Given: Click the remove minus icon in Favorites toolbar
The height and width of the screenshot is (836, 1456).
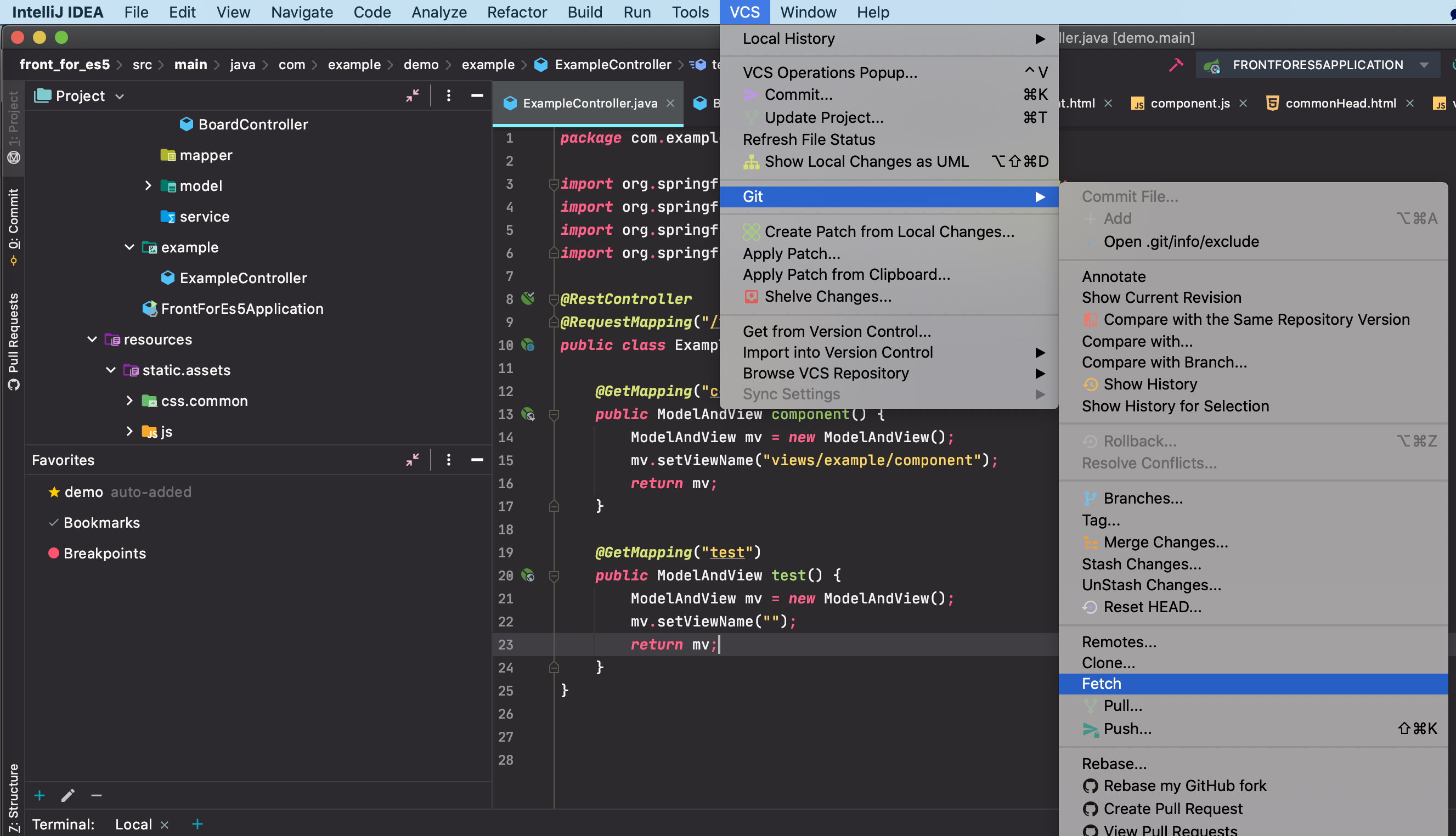Looking at the screenshot, I should (x=97, y=795).
